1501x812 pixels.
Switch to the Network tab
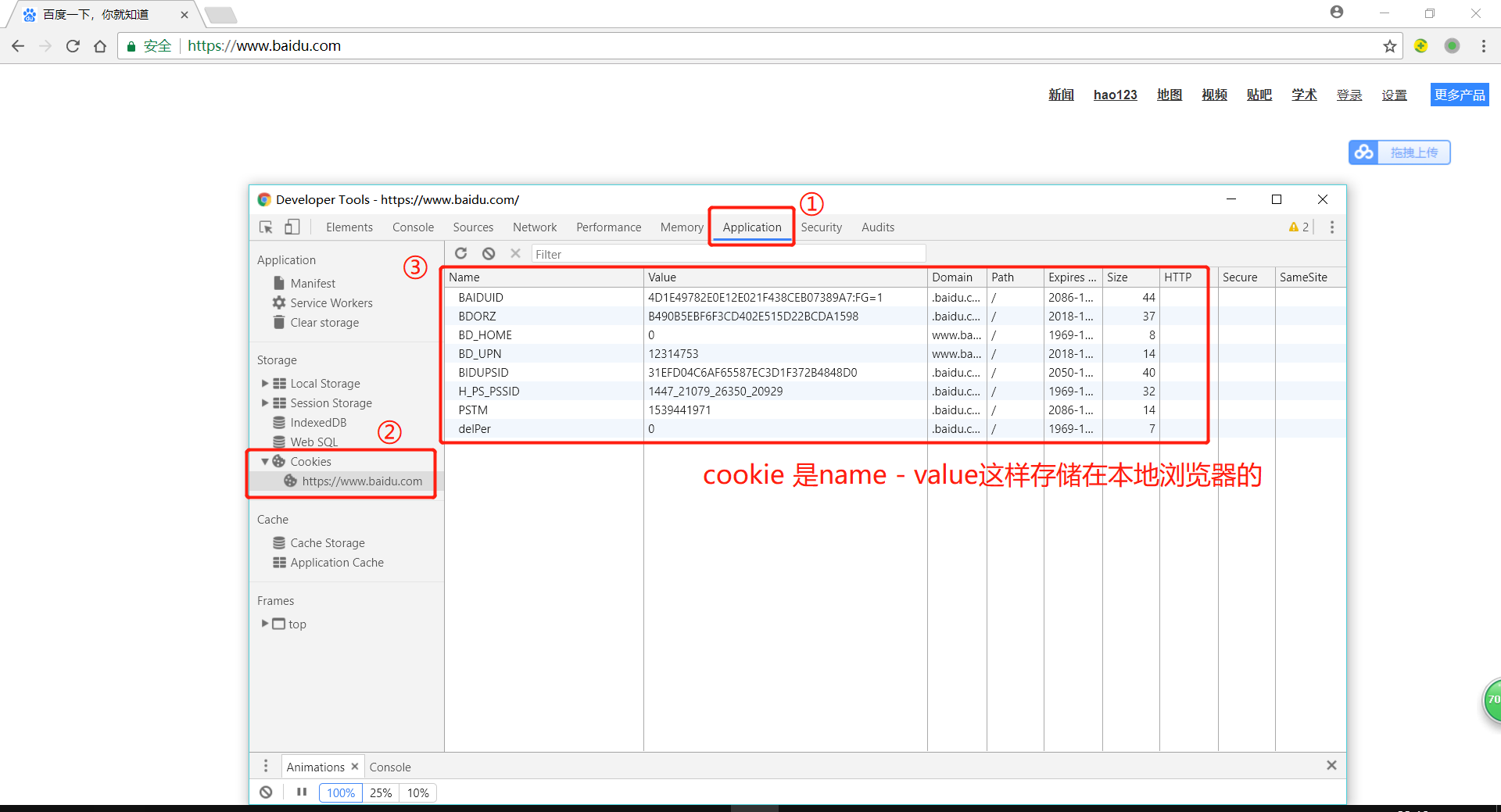click(535, 227)
